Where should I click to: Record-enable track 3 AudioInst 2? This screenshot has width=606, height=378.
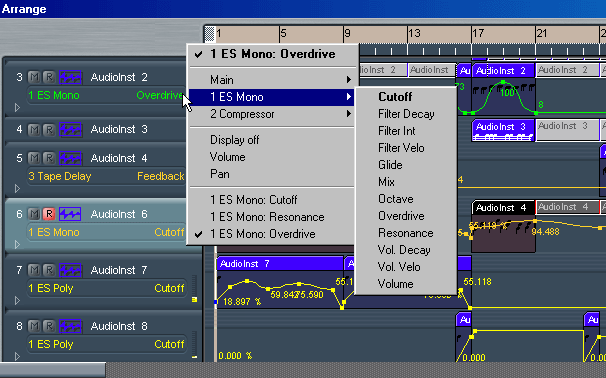tap(49, 77)
